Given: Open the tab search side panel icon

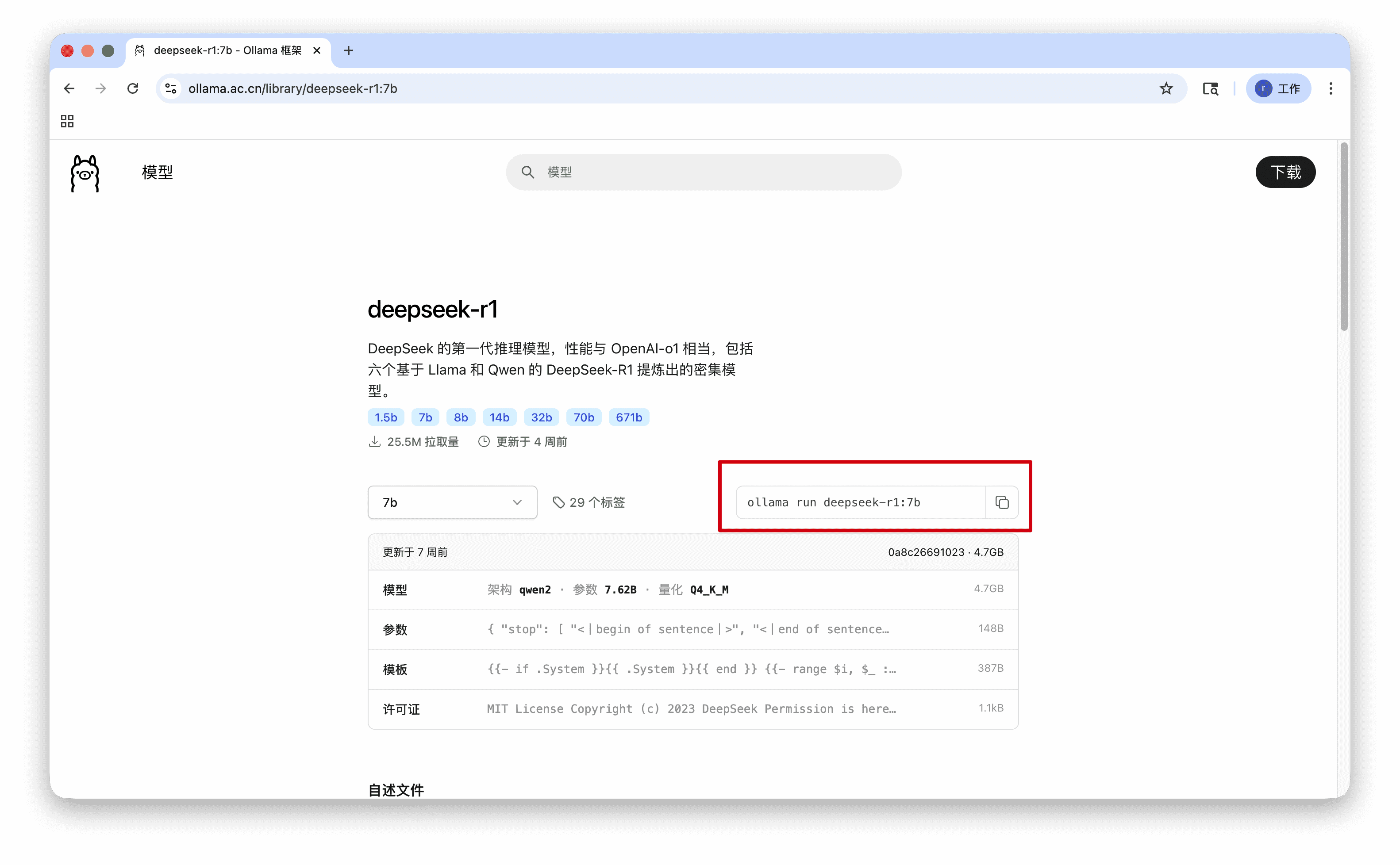Looking at the screenshot, I should click(1211, 89).
